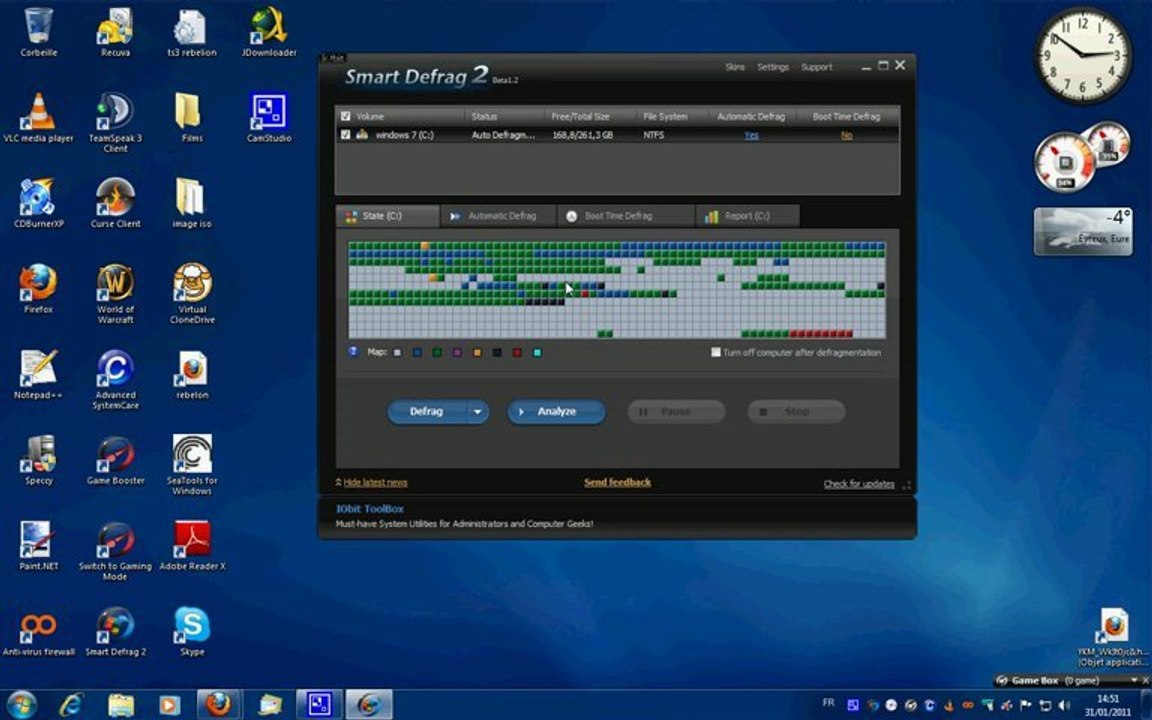
Task: Select the SeaTools for Windows icon
Action: point(192,464)
